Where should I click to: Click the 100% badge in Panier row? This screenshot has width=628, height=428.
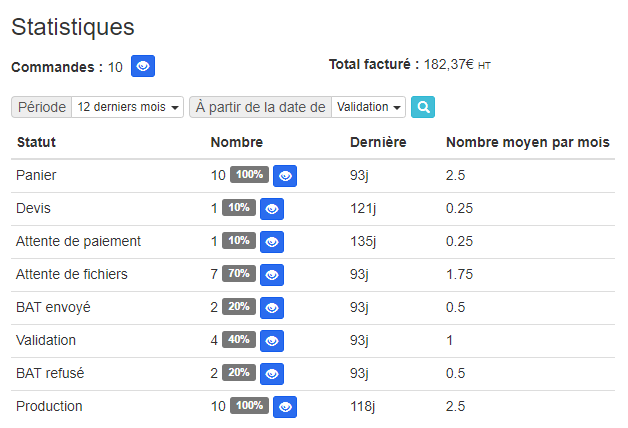click(249, 175)
